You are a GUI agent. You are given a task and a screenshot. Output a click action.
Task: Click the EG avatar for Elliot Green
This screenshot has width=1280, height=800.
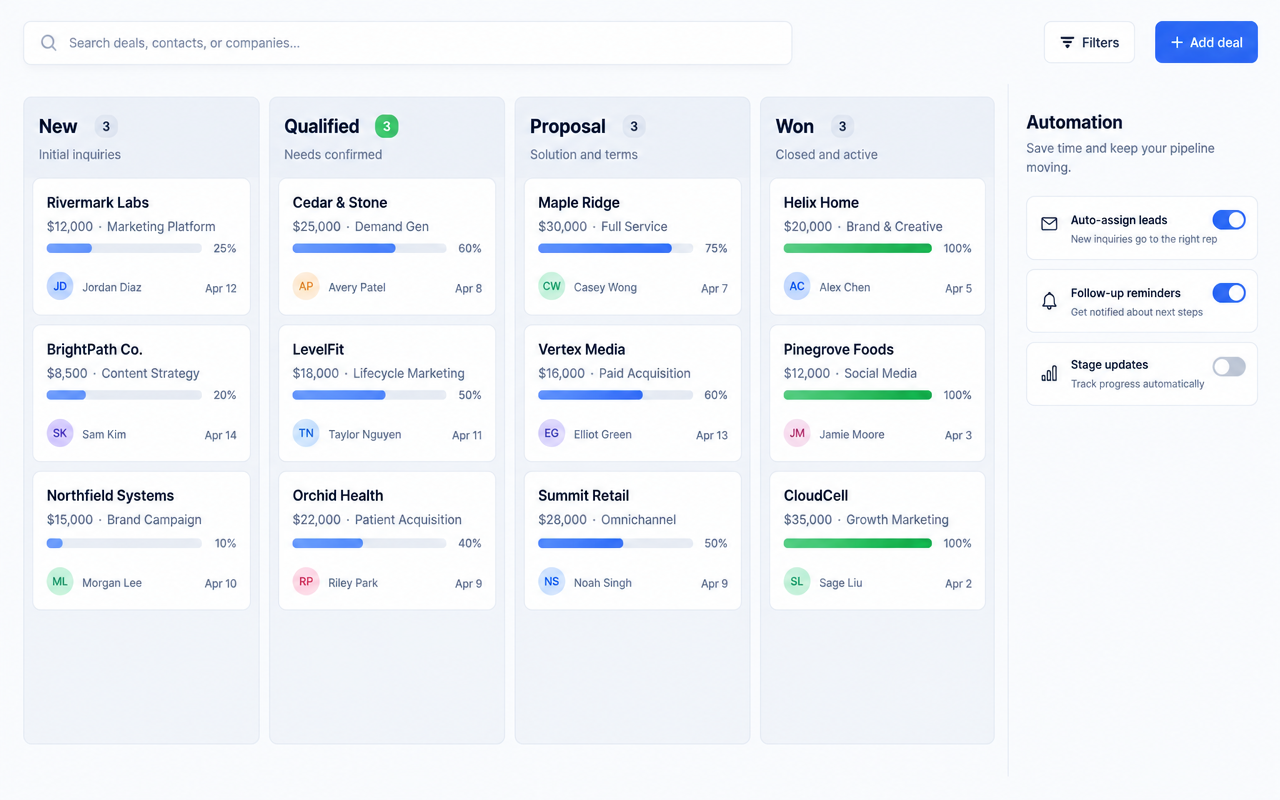552,433
